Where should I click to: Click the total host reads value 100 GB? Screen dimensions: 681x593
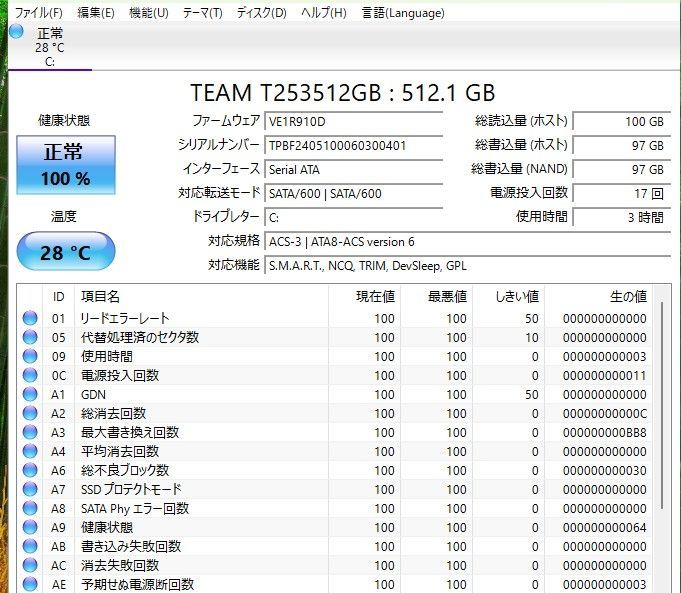pos(622,121)
